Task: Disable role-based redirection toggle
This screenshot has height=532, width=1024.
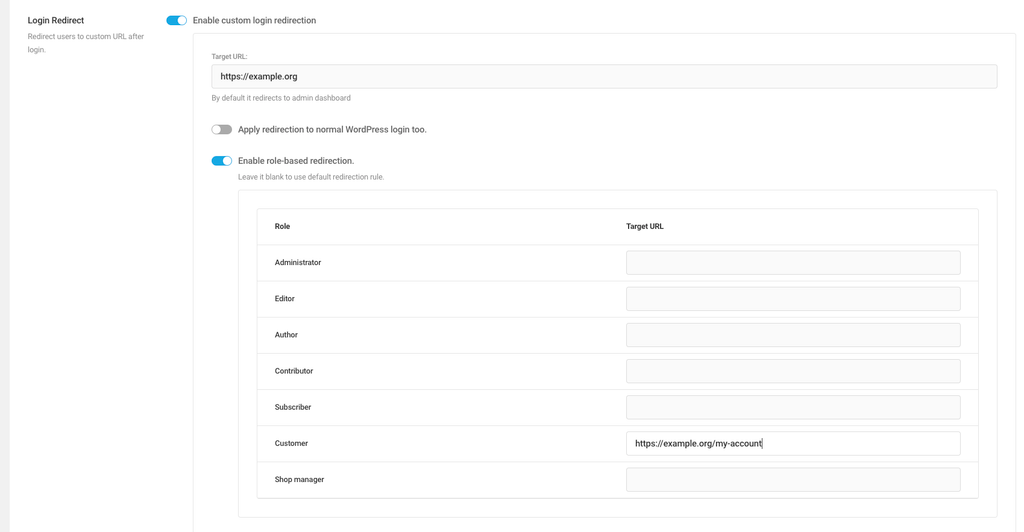Action: click(221, 161)
